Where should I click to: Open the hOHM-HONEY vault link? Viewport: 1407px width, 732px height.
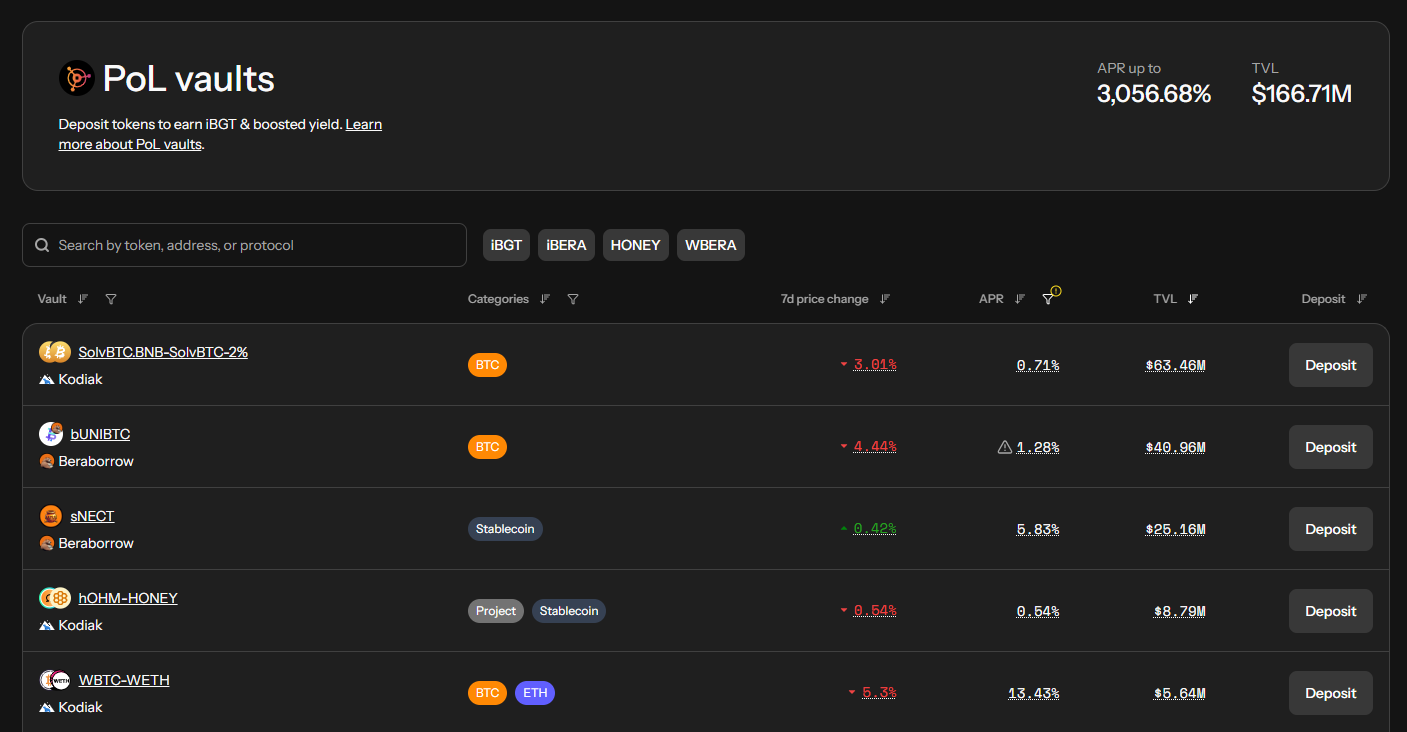pyautogui.click(x=128, y=598)
